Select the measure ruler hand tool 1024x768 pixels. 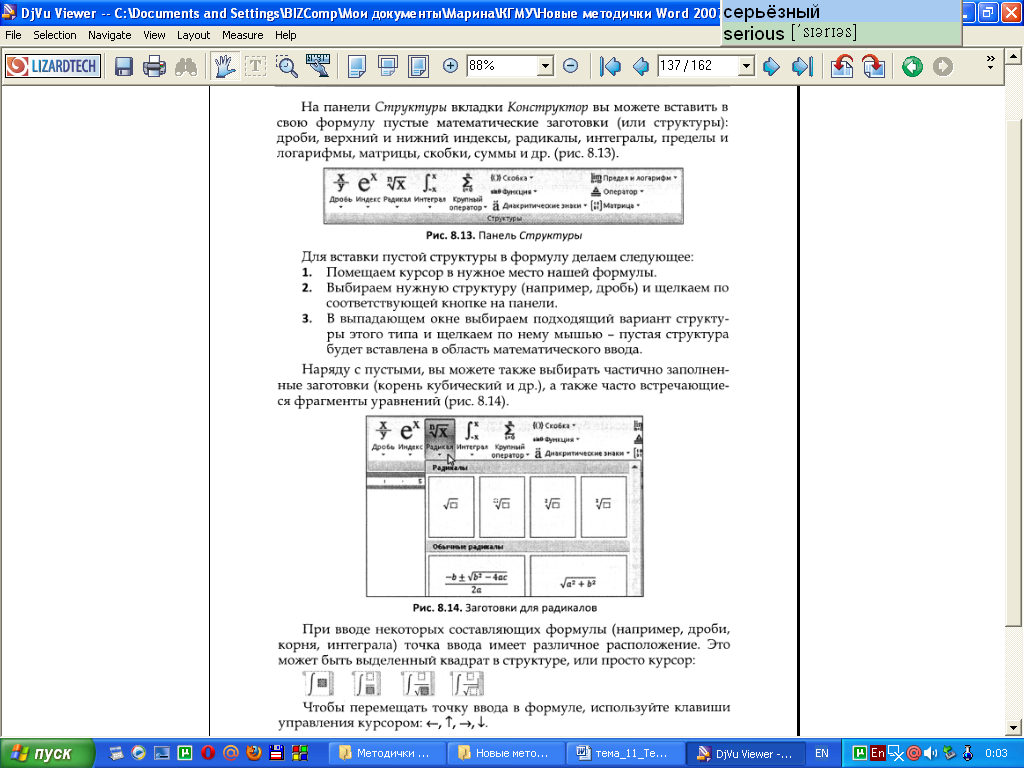point(318,66)
